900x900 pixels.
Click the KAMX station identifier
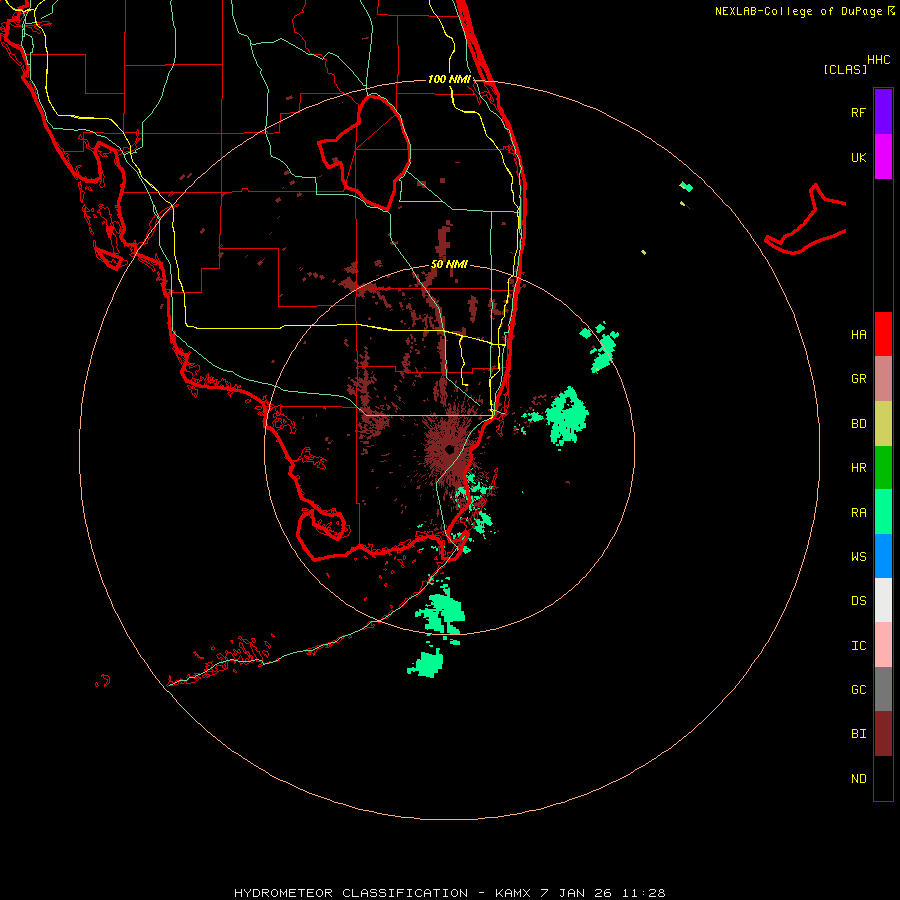point(513,893)
